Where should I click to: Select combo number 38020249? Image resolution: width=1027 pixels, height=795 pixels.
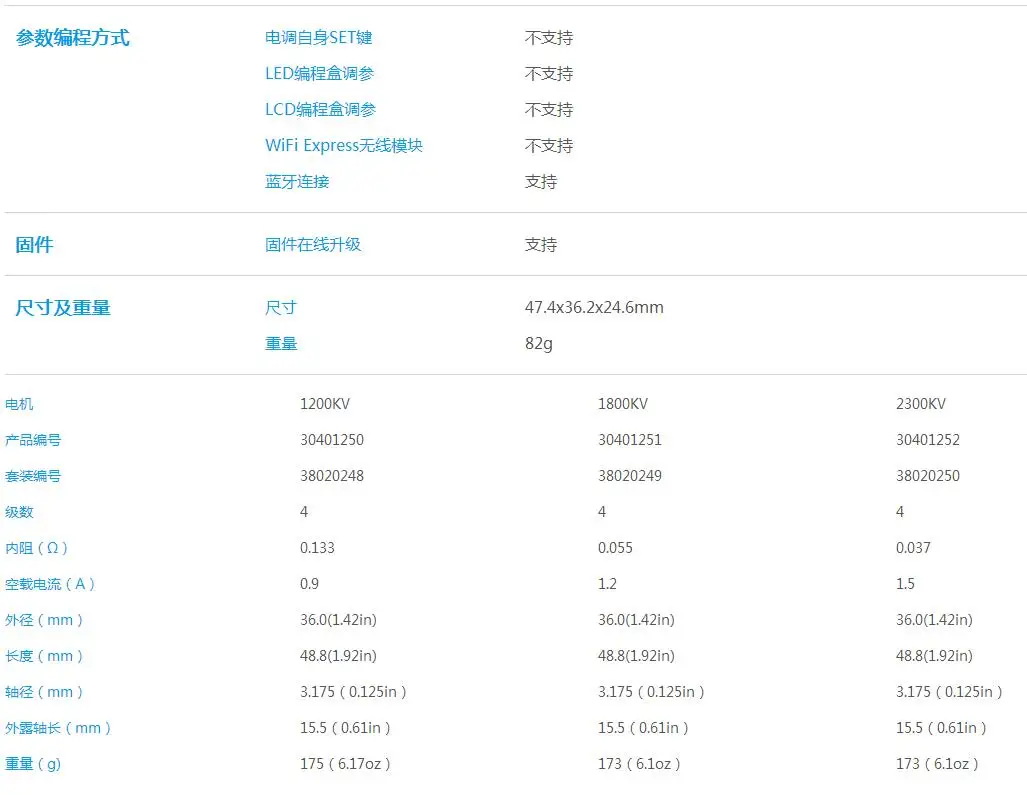point(630,476)
